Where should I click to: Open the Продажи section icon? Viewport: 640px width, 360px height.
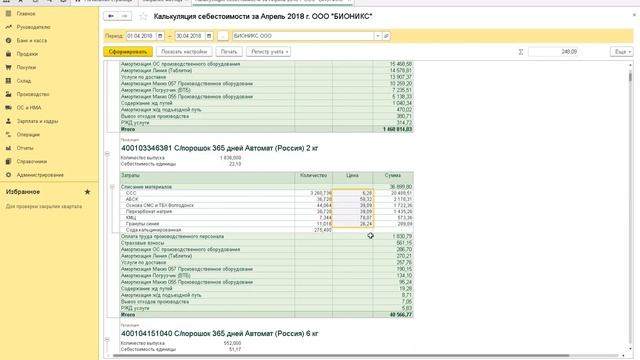pyautogui.click(x=8, y=54)
